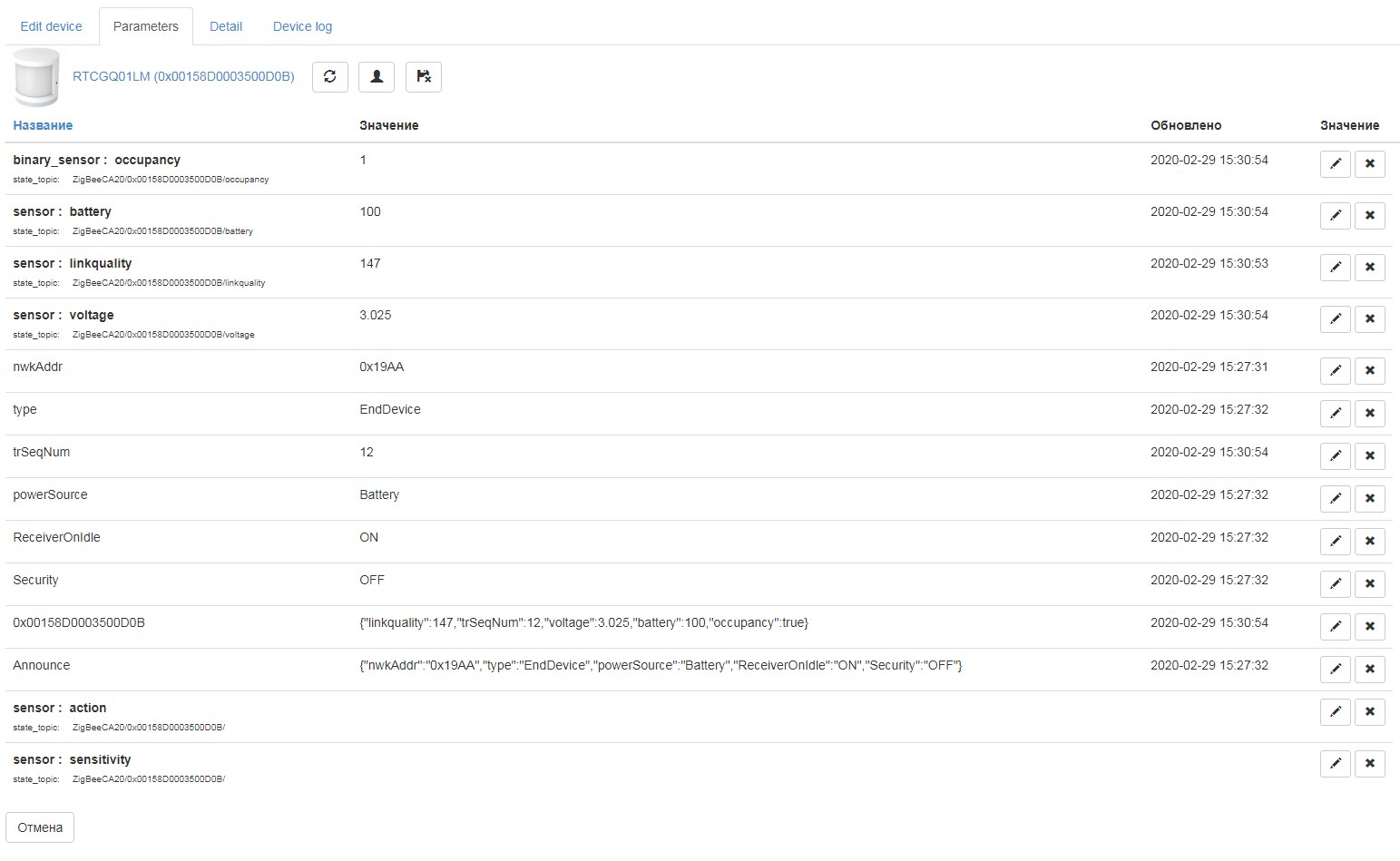The image size is (1400, 861).
Task: Delete the Security parameter
Action: coord(1369,584)
